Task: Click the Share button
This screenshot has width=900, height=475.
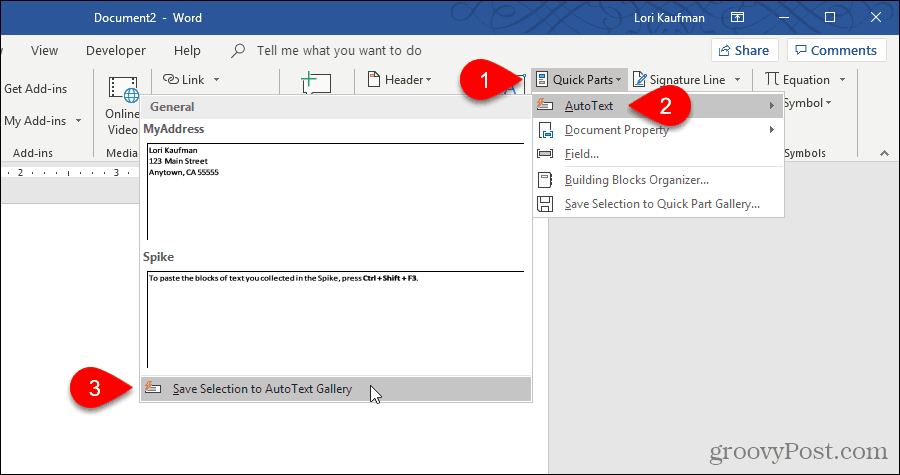Action: [x=744, y=50]
